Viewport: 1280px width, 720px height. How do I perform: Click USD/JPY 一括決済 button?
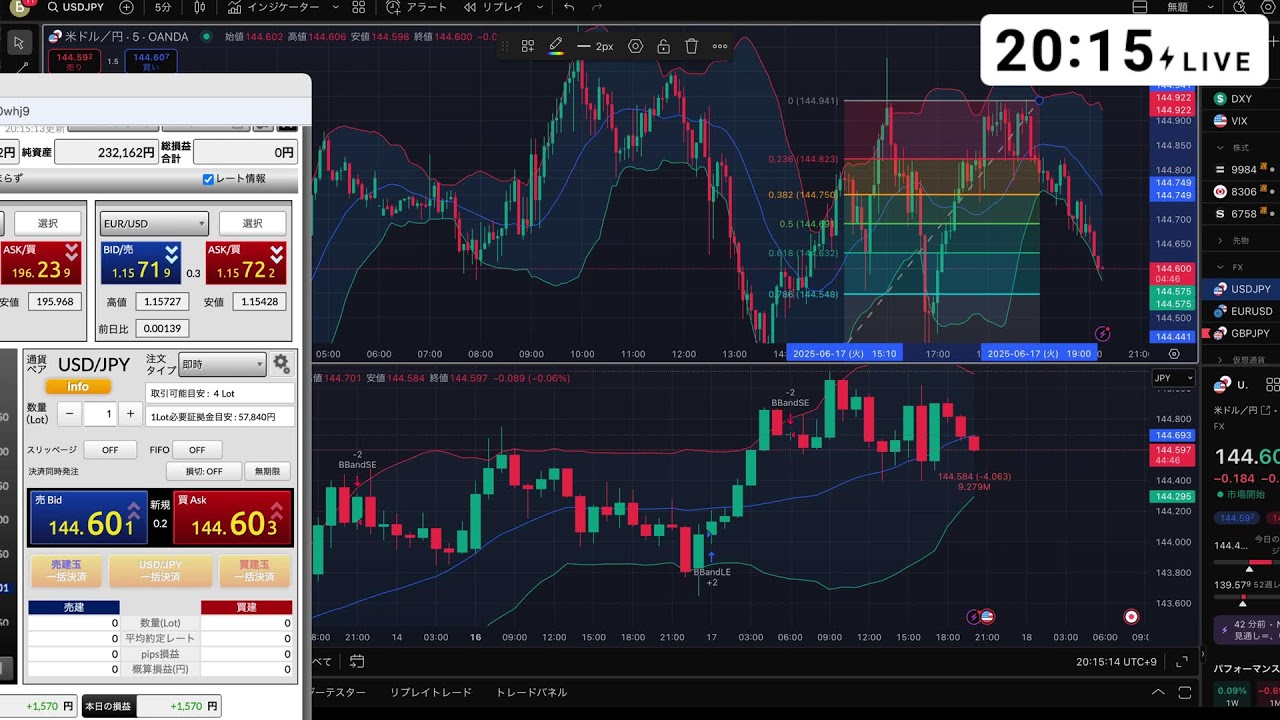[160, 571]
